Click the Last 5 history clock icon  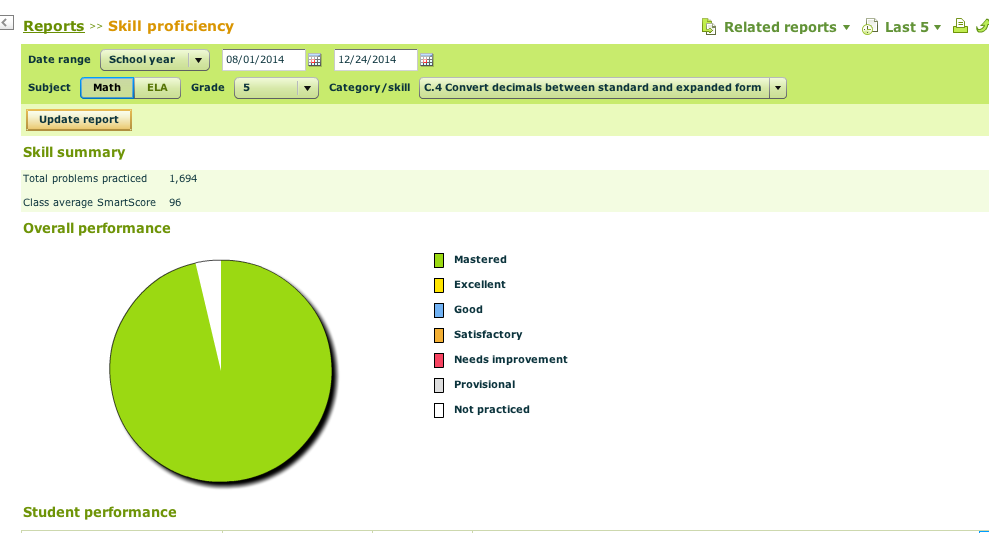870,27
